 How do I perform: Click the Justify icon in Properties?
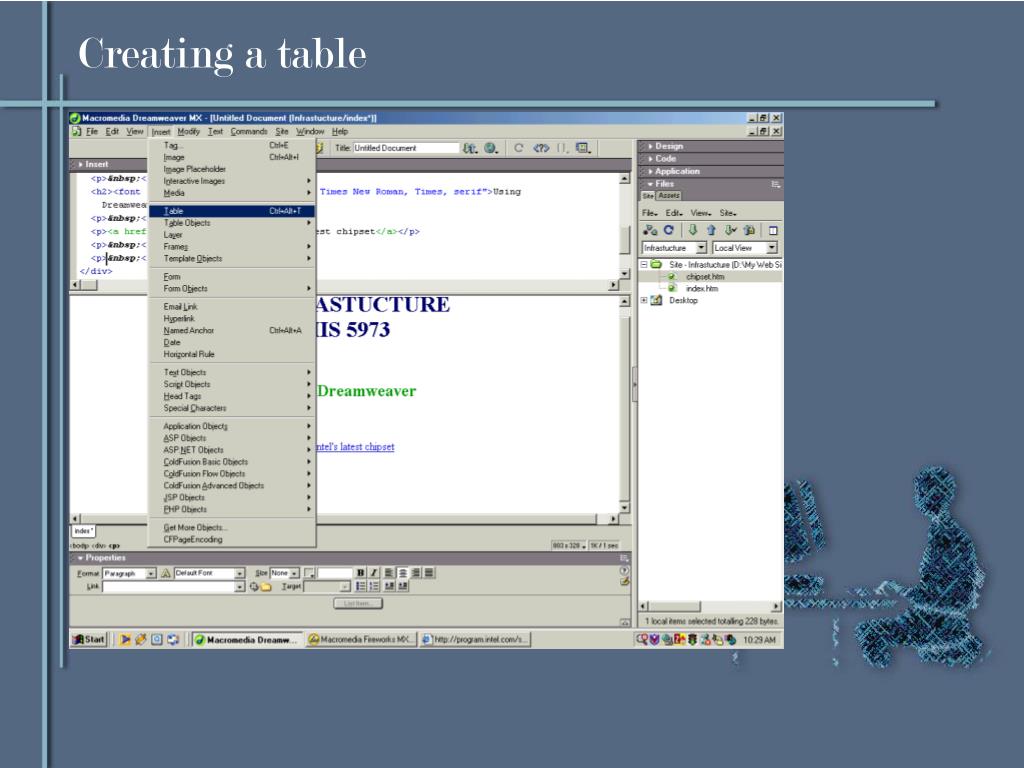click(429, 573)
